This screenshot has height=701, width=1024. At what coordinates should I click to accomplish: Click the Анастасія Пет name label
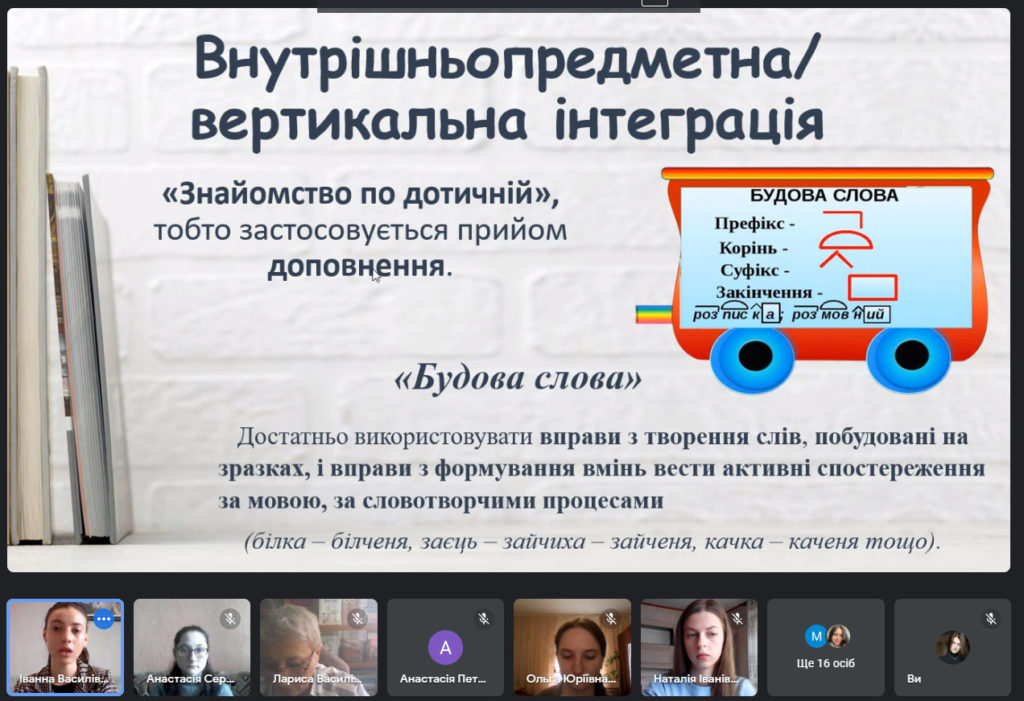click(443, 679)
